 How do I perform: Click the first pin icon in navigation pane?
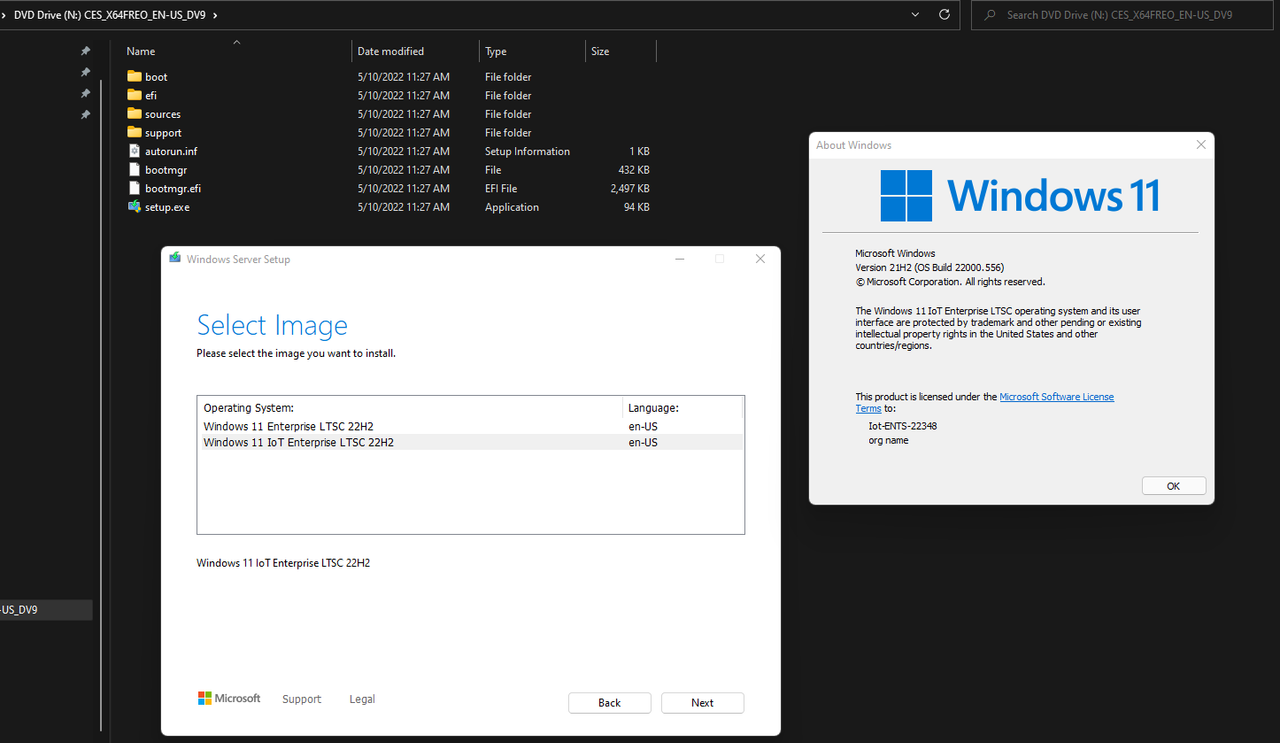(85, 51)
